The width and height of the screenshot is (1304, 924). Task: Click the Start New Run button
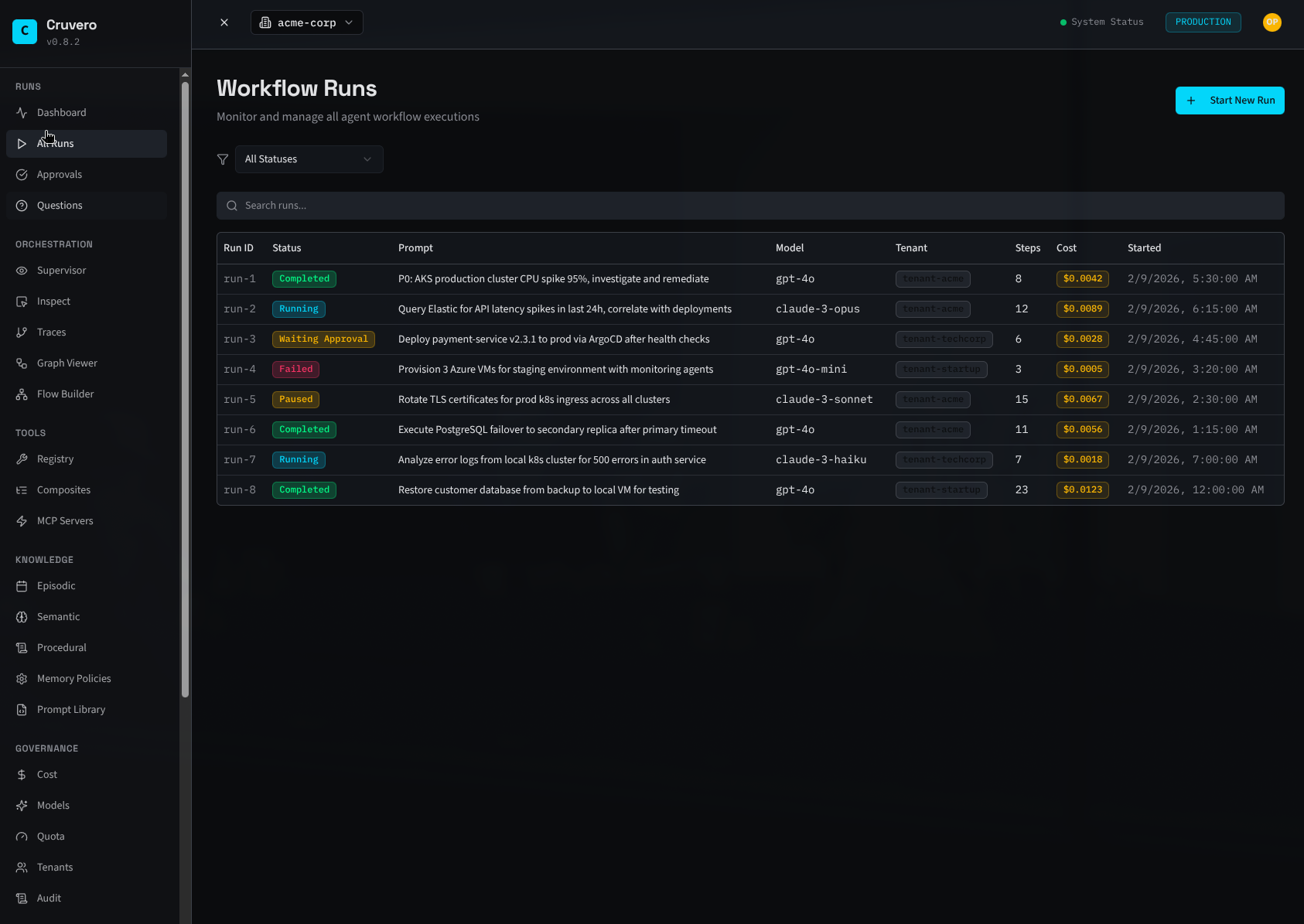1230,100
